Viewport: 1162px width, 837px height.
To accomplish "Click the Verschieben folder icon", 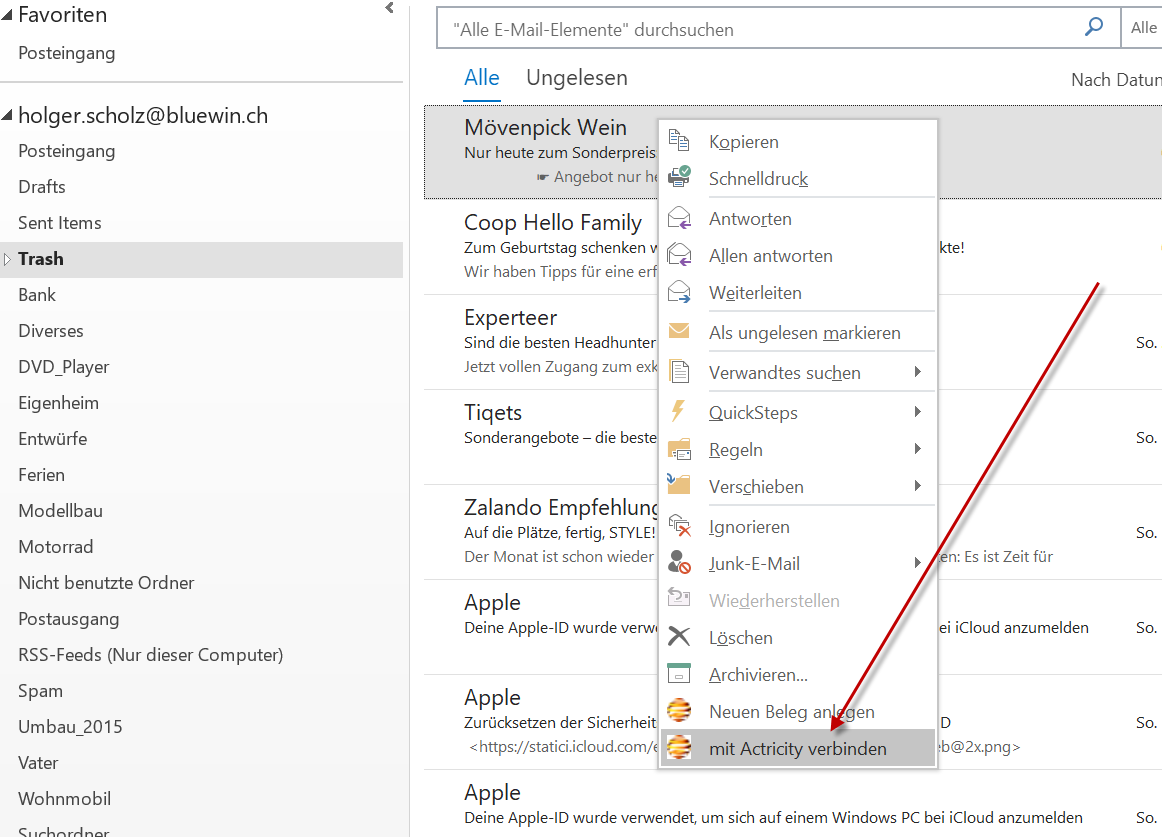I will tap(679, 485).
